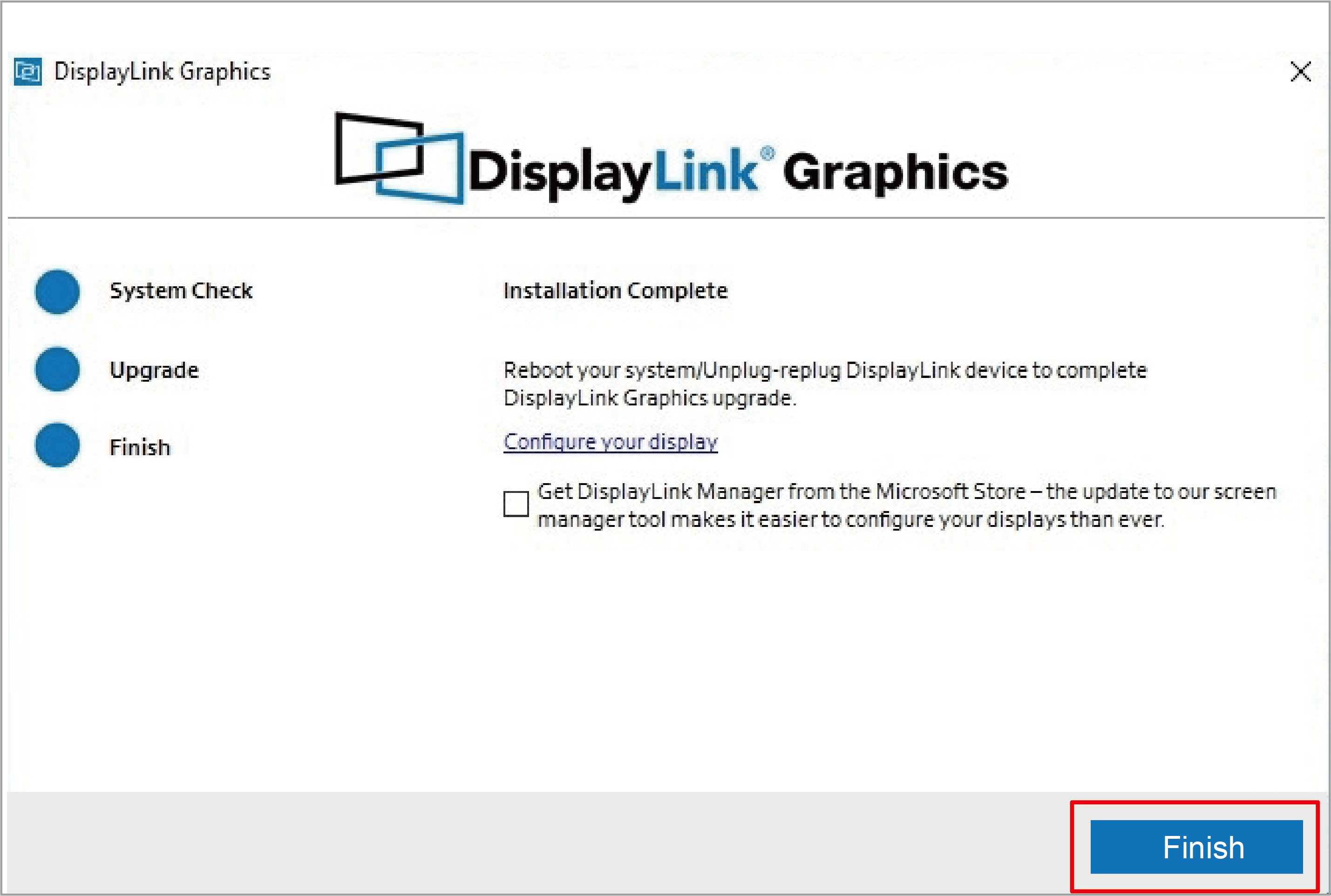
Task: Click the "DisplayLink Graphics" window title text
Action: pyautogui.click(x=163, y=72)
